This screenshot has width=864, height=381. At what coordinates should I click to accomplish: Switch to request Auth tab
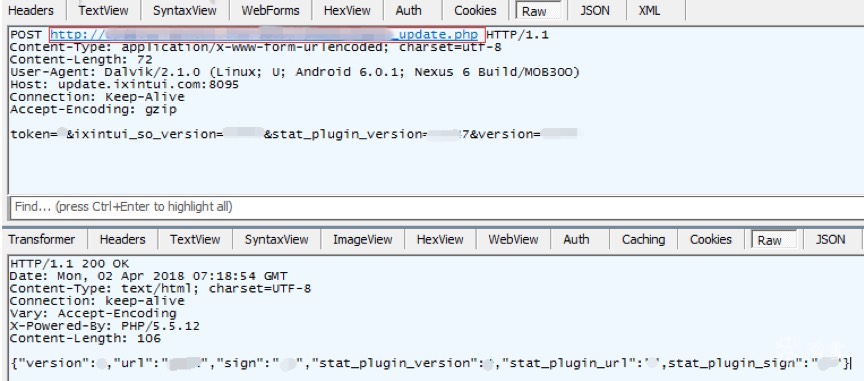pos(409,10)
